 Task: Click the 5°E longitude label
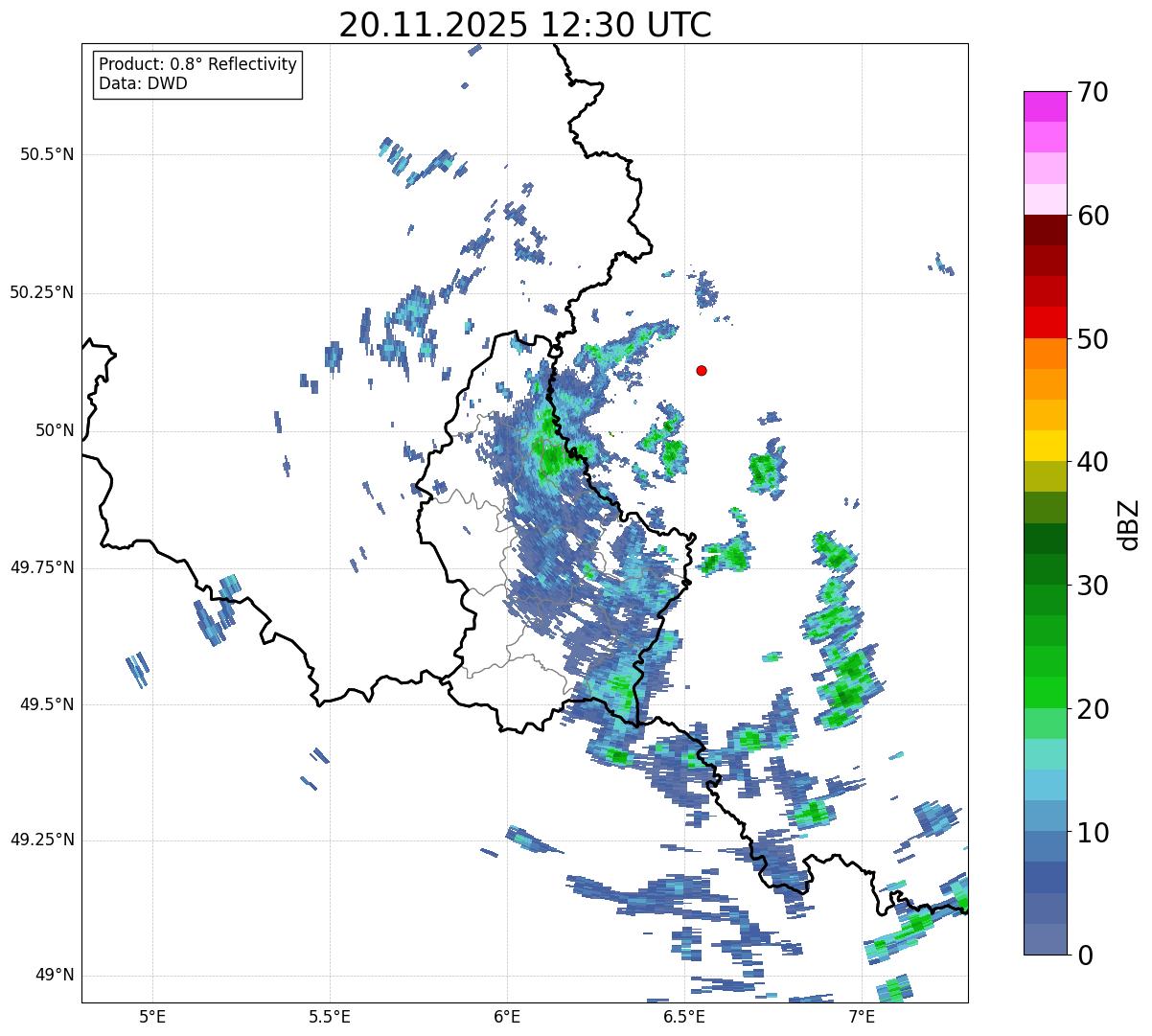[152, 1016]
